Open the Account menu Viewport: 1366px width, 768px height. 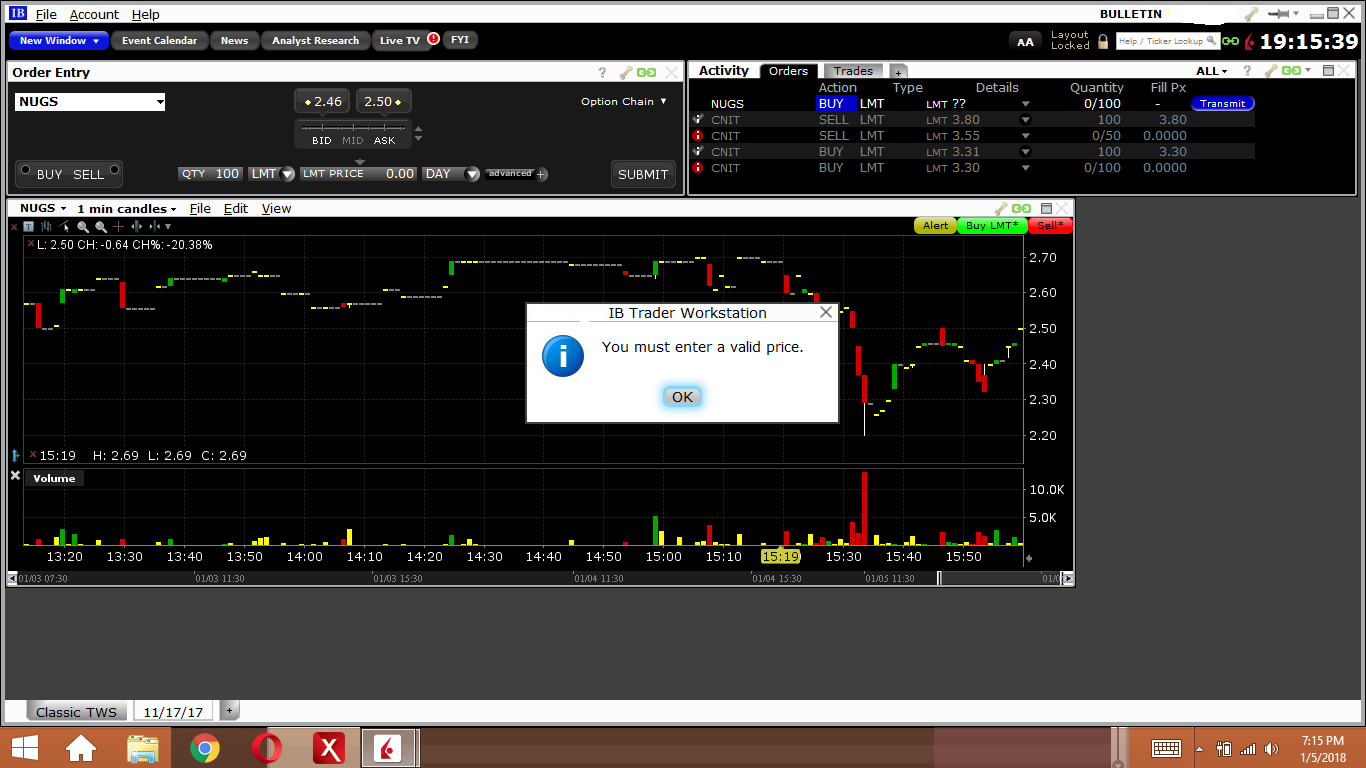(x=94, y=14)
